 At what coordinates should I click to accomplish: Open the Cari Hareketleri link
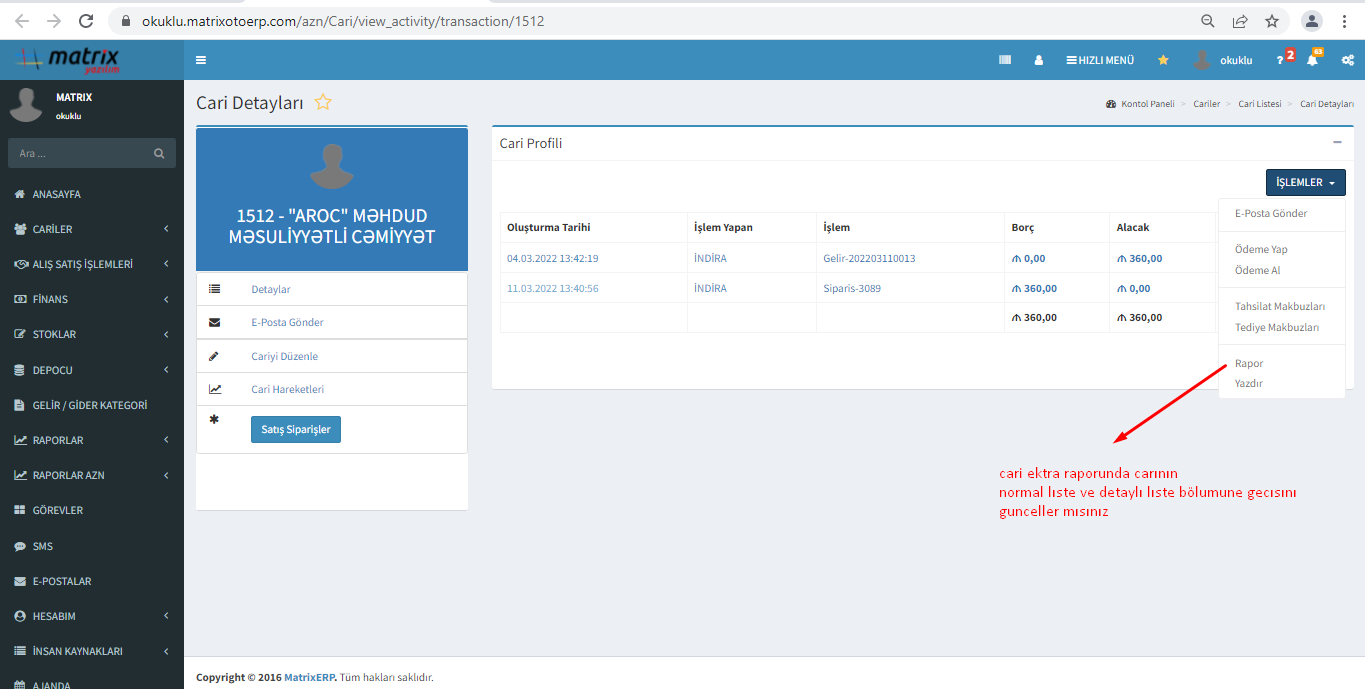coord(287,389)
